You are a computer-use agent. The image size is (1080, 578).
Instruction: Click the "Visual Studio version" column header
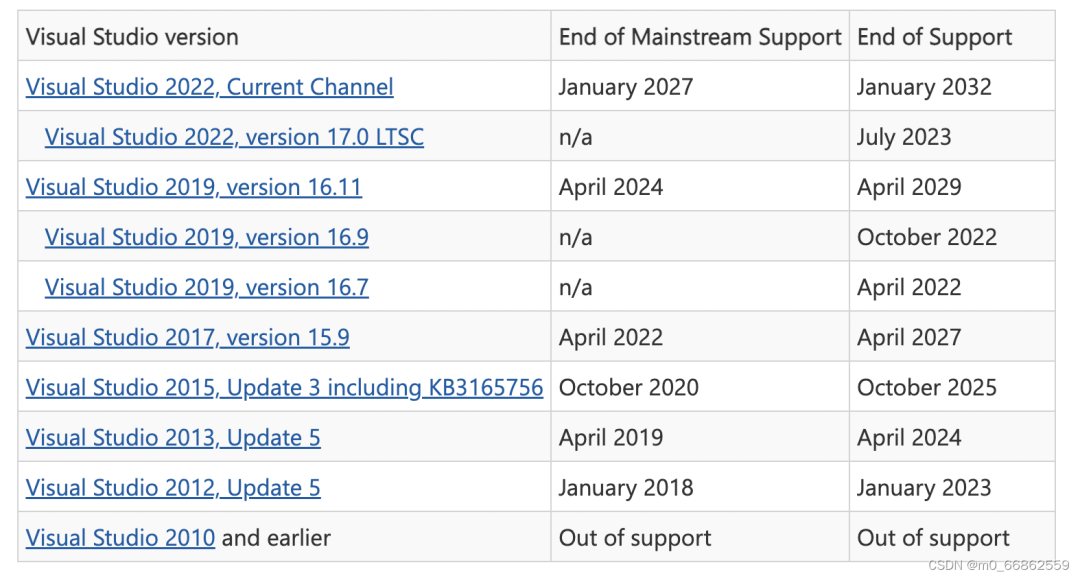[132, 37]
